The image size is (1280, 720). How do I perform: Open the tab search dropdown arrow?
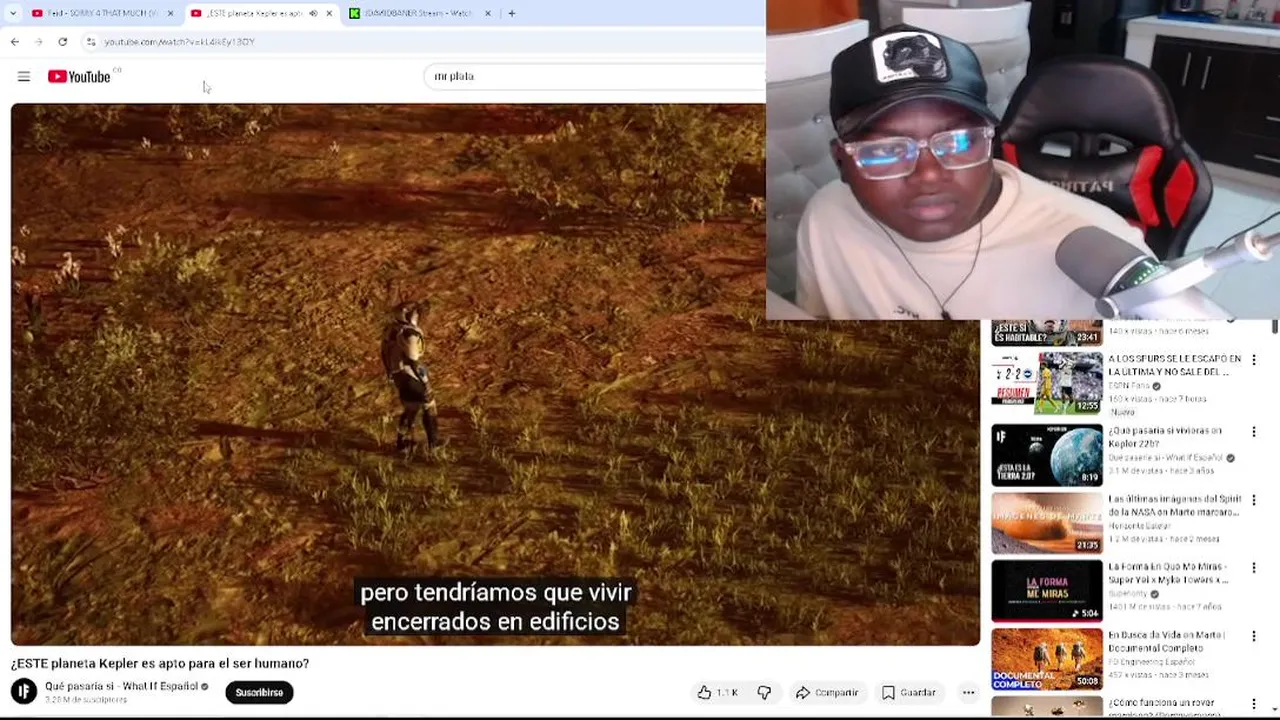coord(12,13)
